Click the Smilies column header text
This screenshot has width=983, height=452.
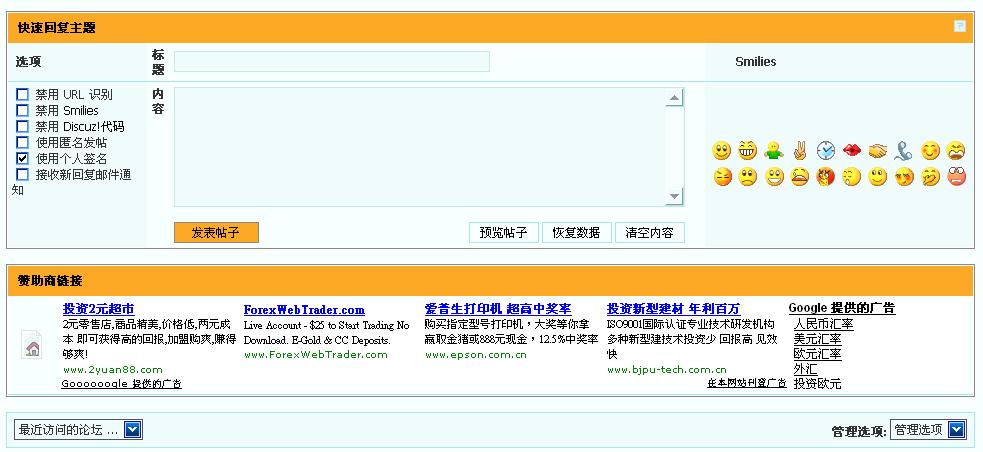click(x=755, y=61)
